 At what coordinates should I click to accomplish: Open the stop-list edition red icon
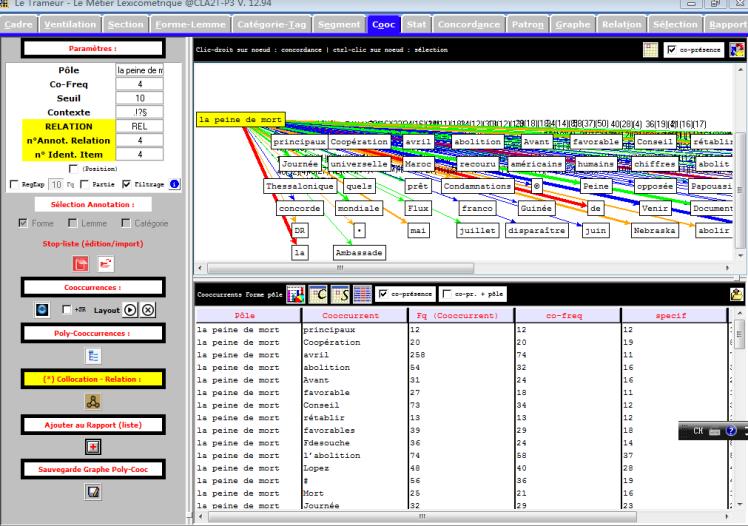click(81, 264)
